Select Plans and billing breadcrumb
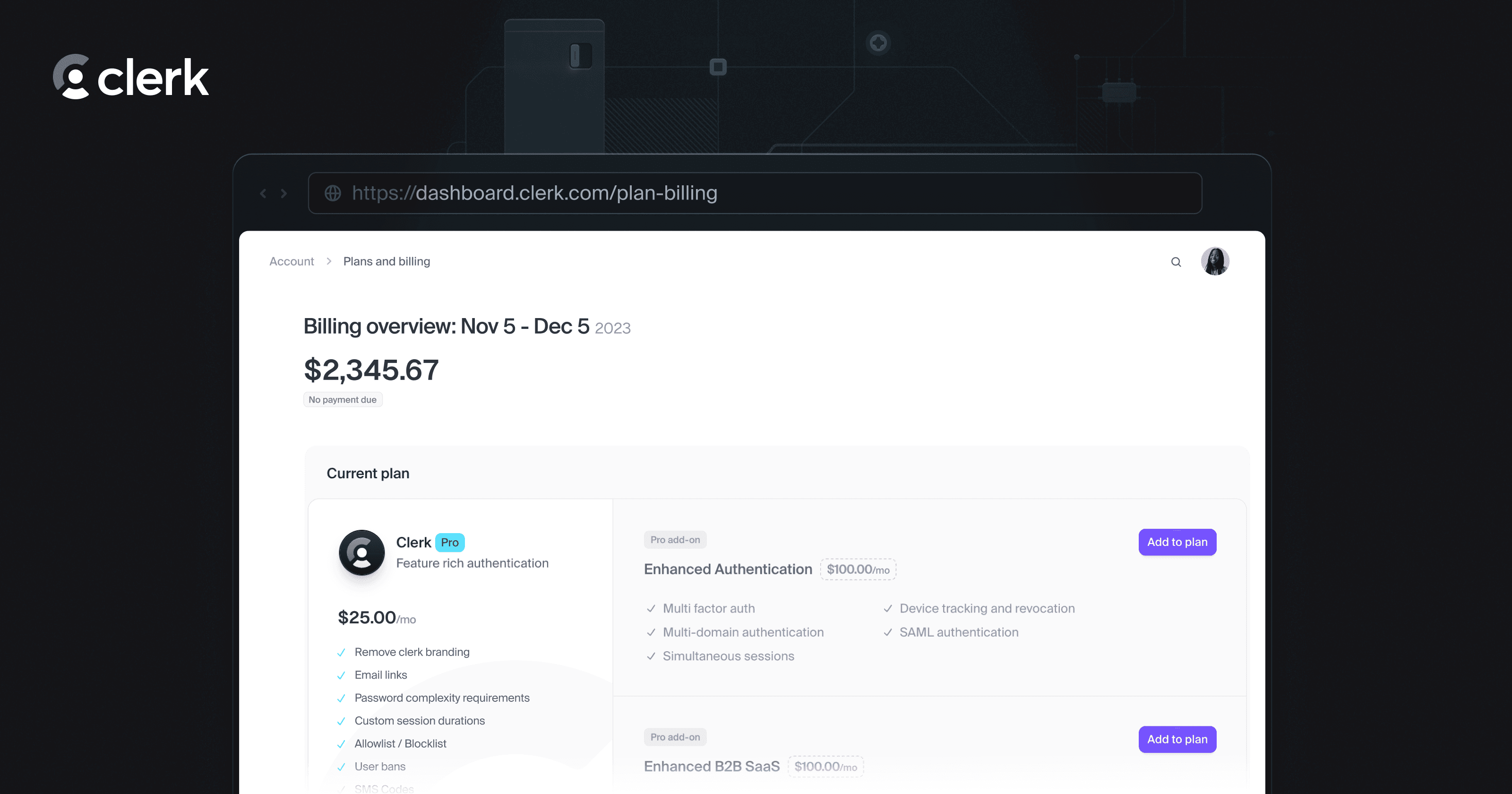The image size is (1512, 794). [x=387, y=261]
